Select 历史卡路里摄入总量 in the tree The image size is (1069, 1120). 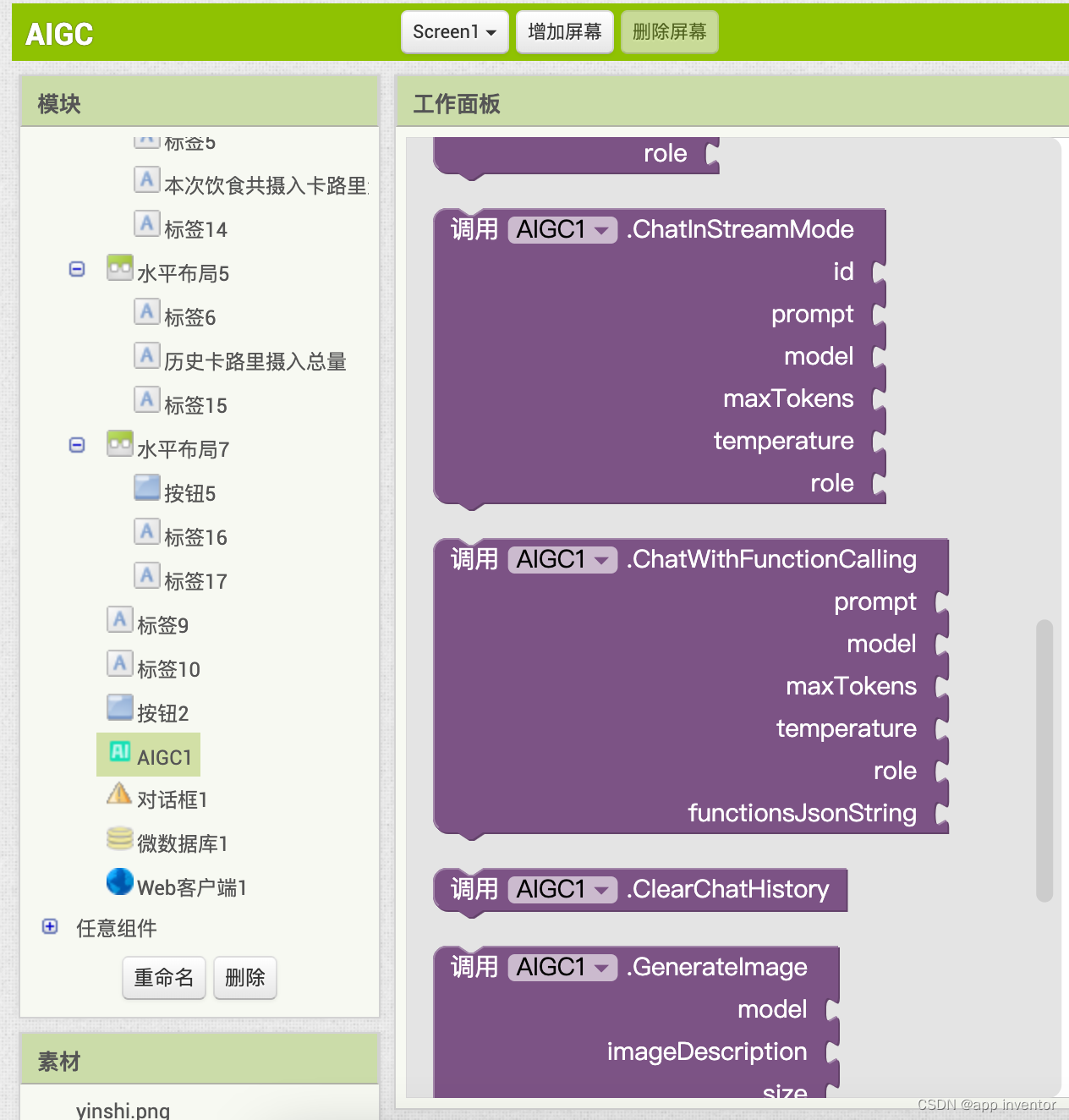click(x=255, y=361)
